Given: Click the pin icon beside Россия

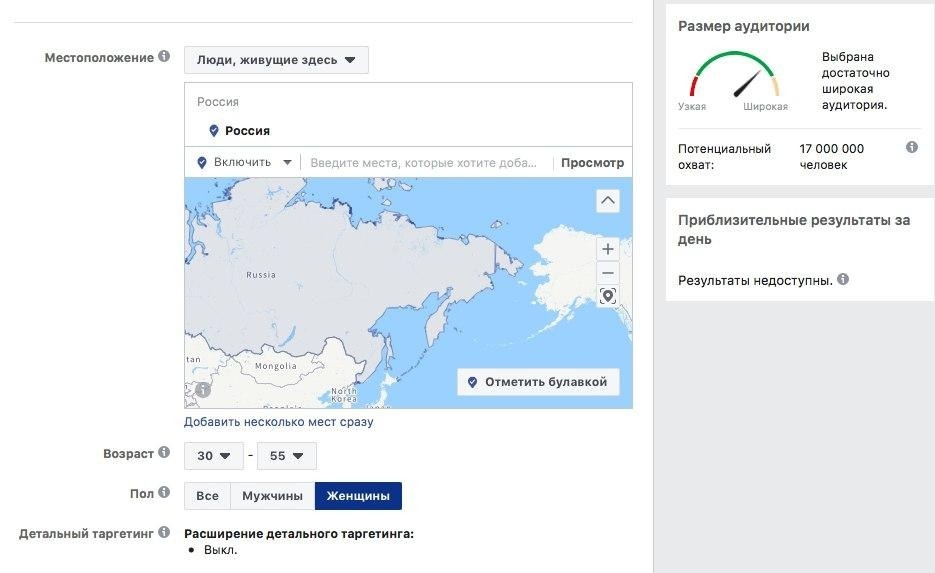Looking at the screenshot, I should [x=213, y=131].
